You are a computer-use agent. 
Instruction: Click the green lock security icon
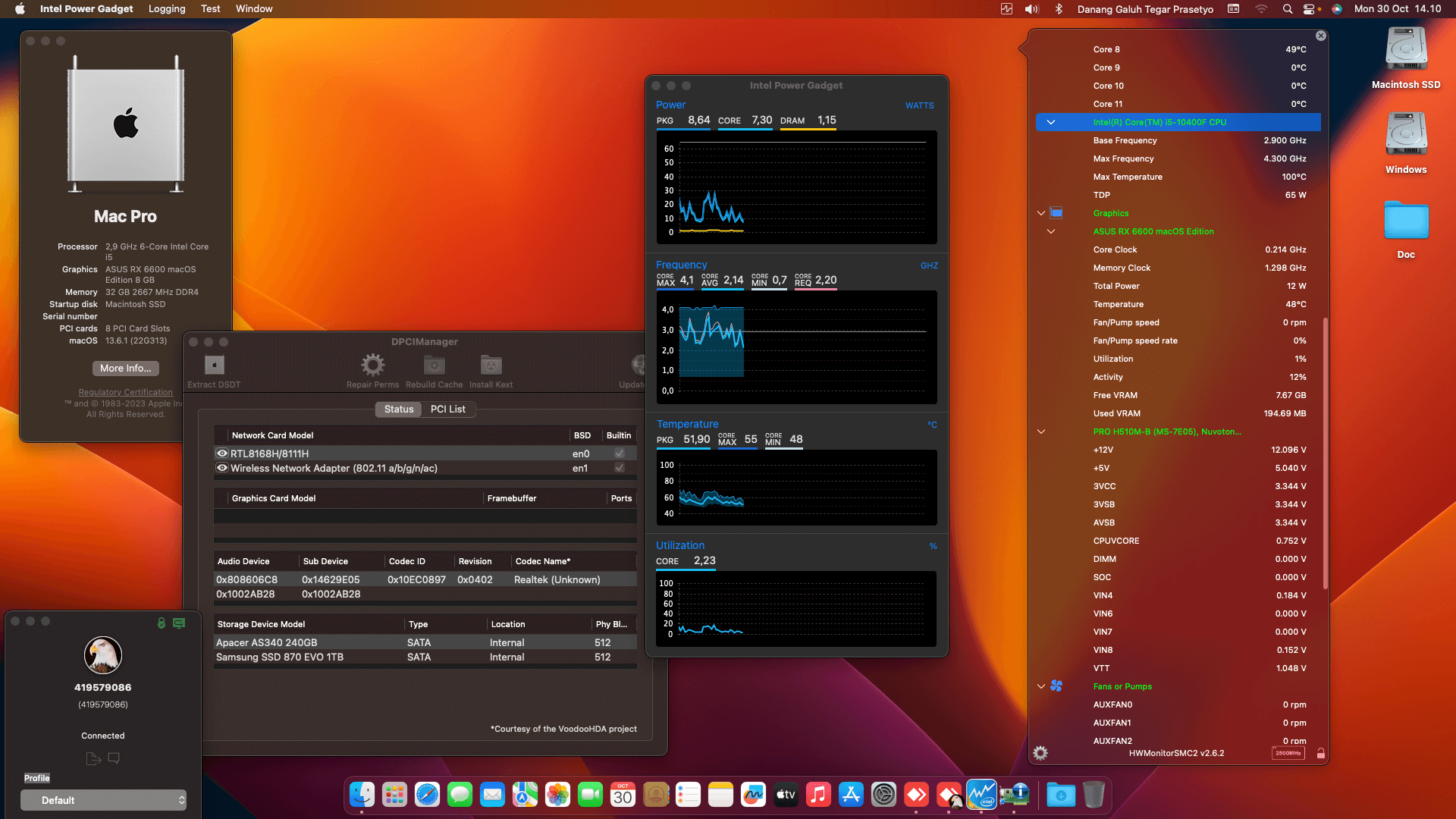click(x=161, y=623)
